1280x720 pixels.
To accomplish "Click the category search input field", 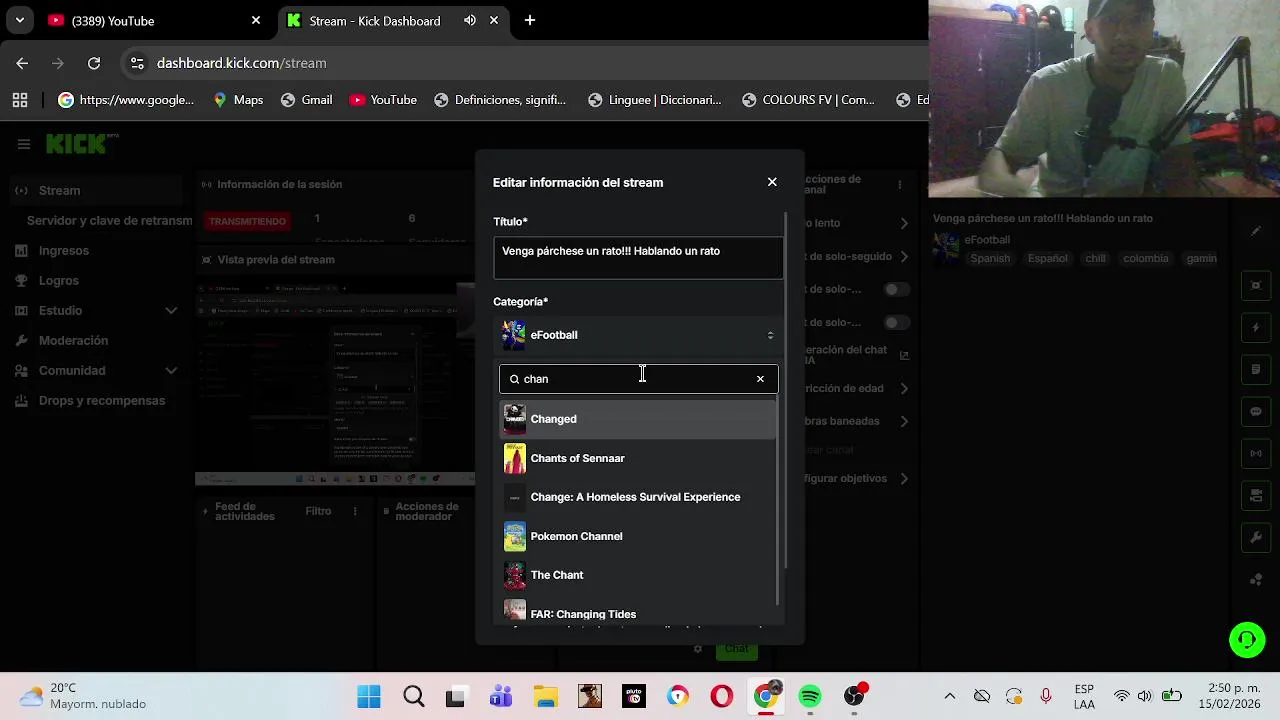I will 638,379.
